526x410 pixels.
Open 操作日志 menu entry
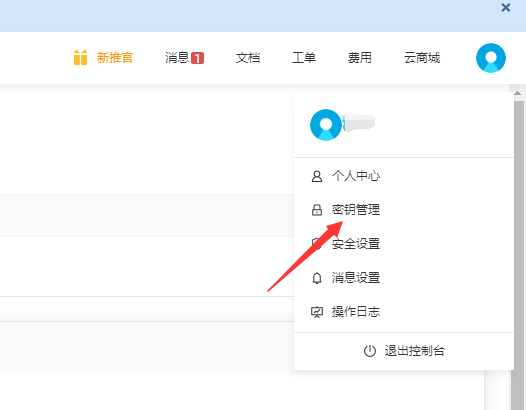coord(356,312)
